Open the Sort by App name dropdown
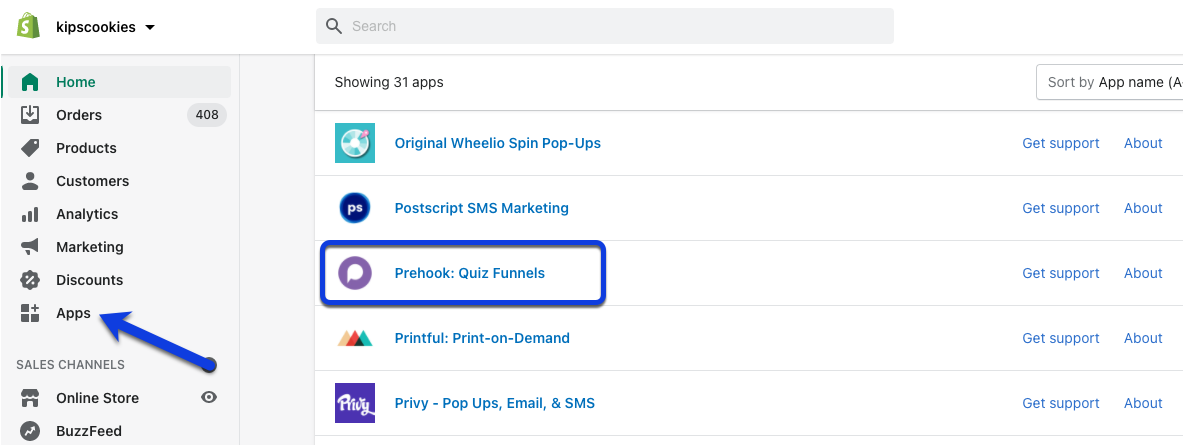 click(1109, 82)
